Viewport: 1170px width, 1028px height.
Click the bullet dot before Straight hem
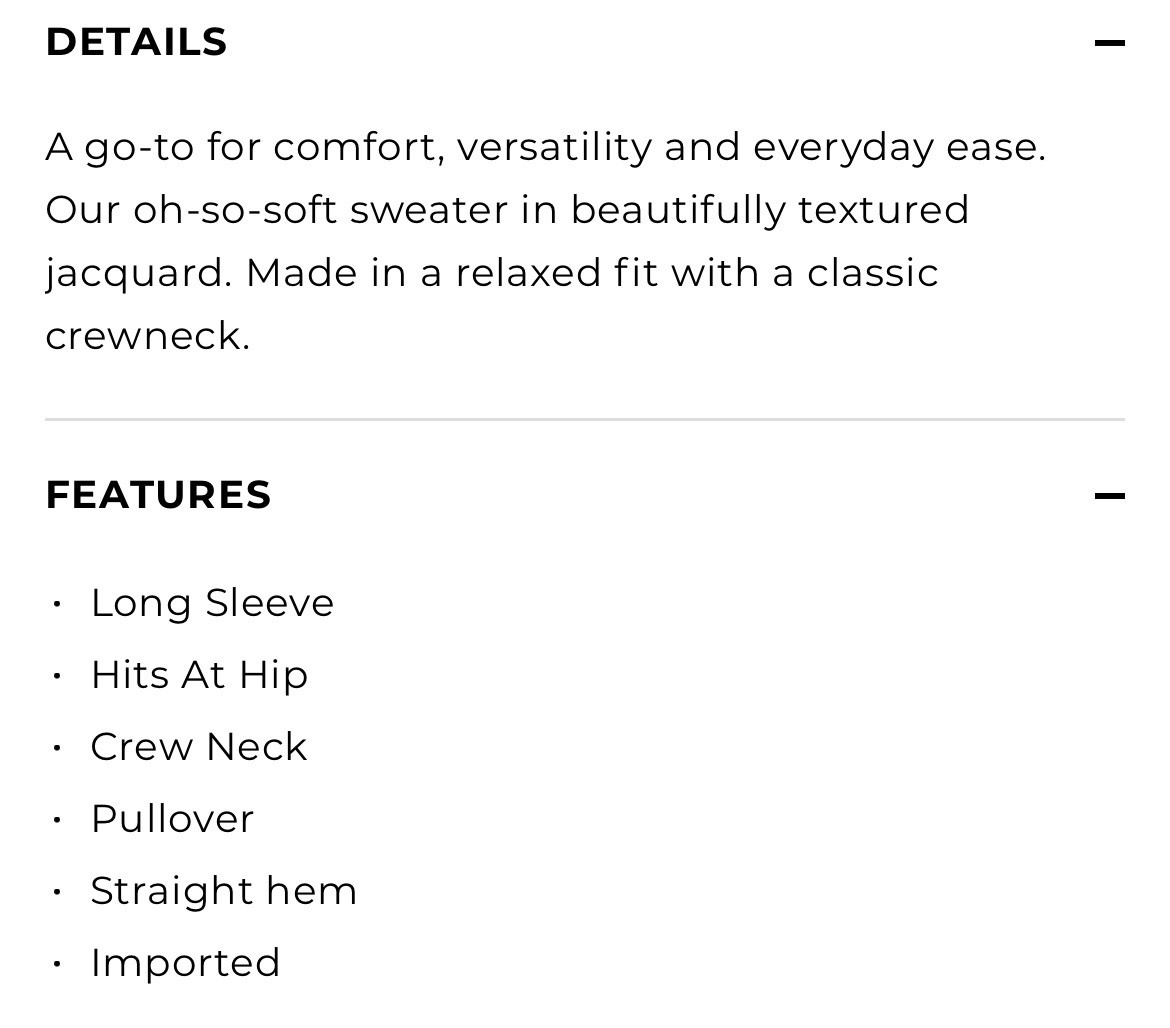point(58,891)
